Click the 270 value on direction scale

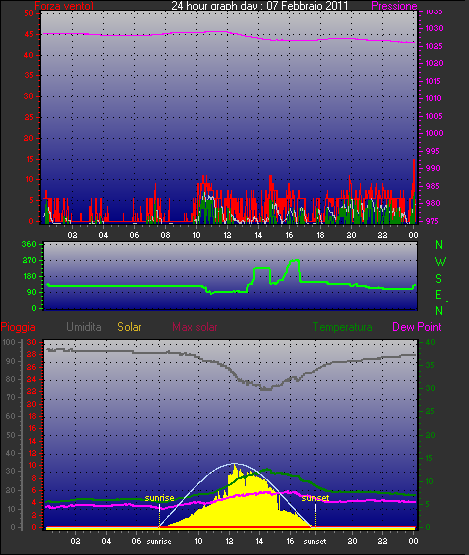coord(29,260)
